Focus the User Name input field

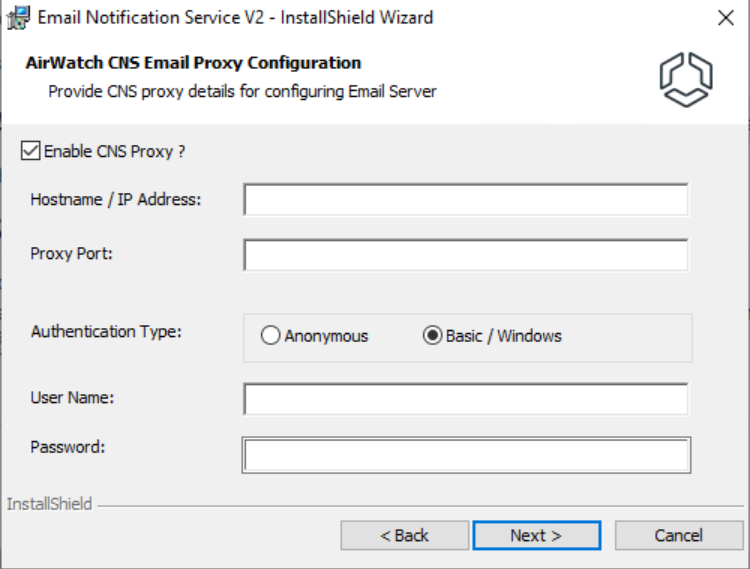click(x=466, y=399)
